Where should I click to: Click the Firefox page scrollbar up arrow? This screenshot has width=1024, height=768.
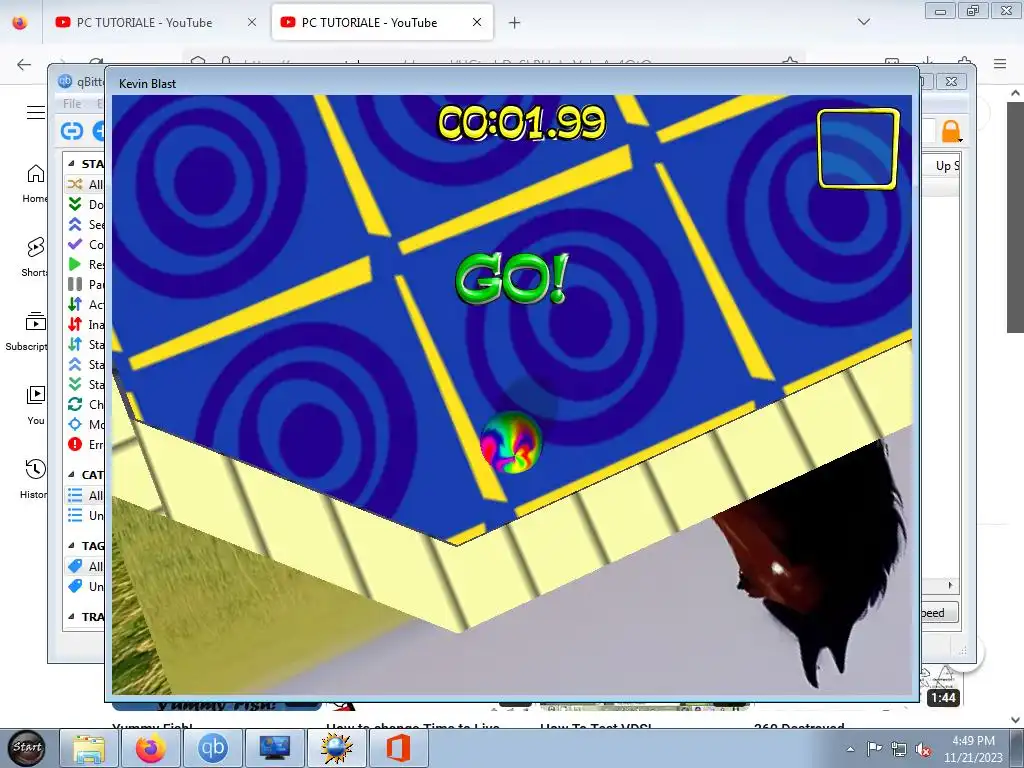(1015, 93)
